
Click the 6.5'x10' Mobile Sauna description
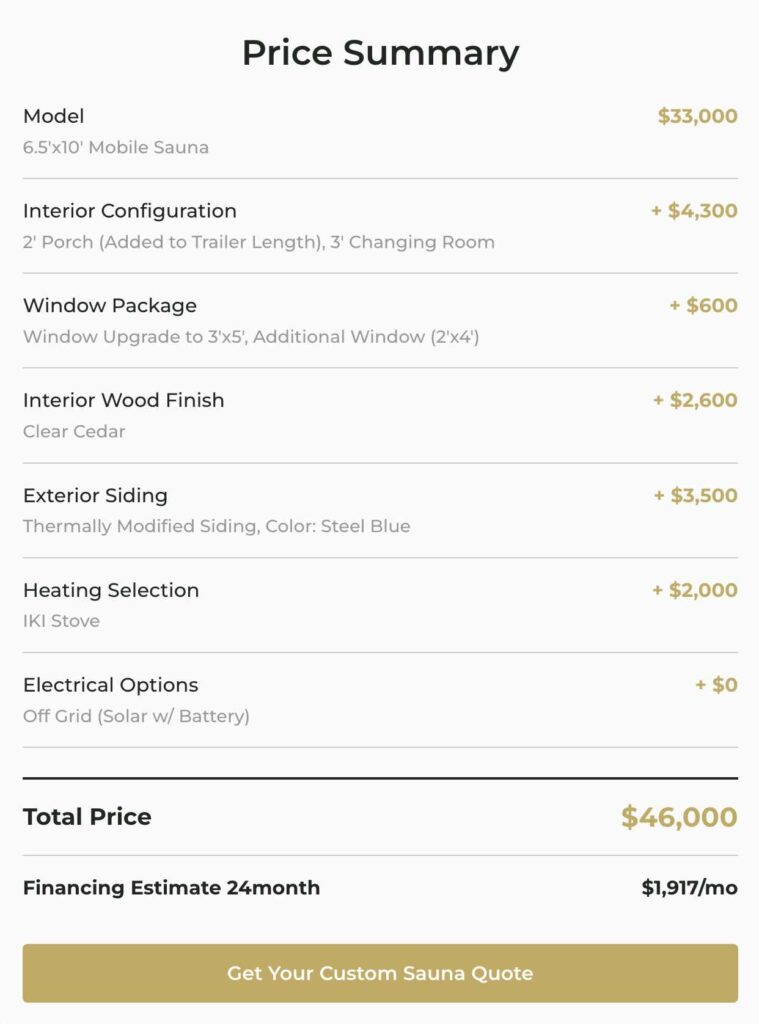pos(116,147)
